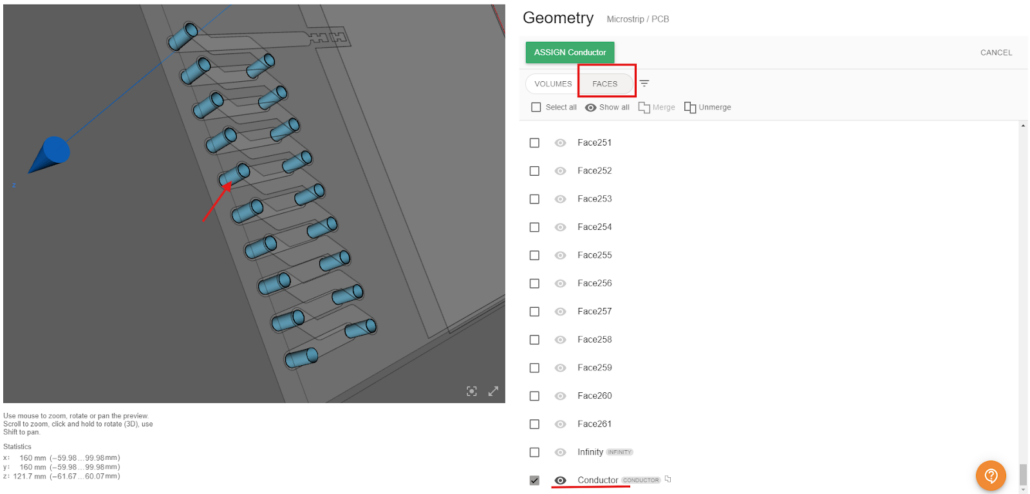Enable the Infinity checkbox

(535, 452)
